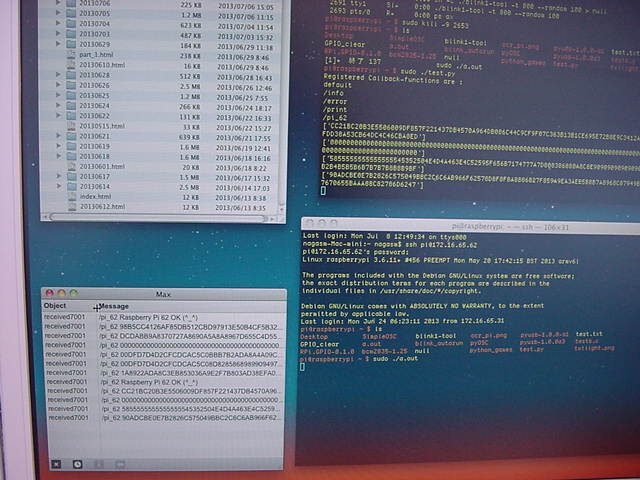This screenshot has width=640, height=480.
Task: Select the document icon of 20130610.html
Action: [x=71, y=64]
